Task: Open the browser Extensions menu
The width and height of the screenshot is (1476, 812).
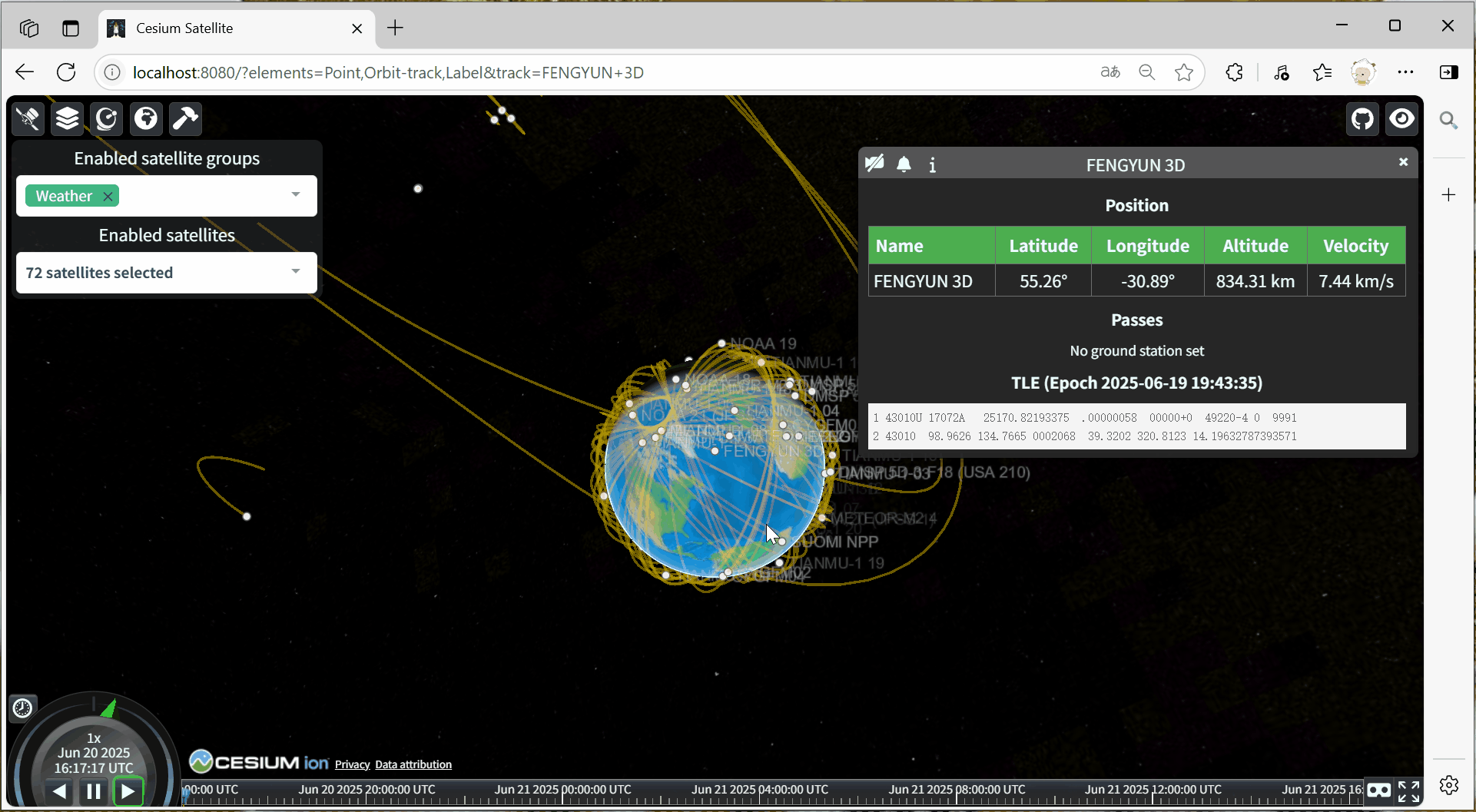Action: (x=1234, y=72)
